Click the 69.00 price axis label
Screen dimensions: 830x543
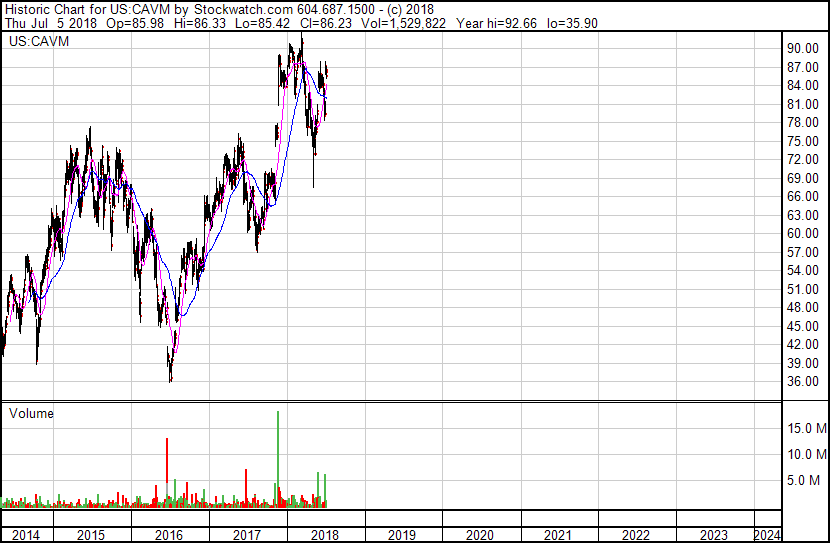(803, 178)
